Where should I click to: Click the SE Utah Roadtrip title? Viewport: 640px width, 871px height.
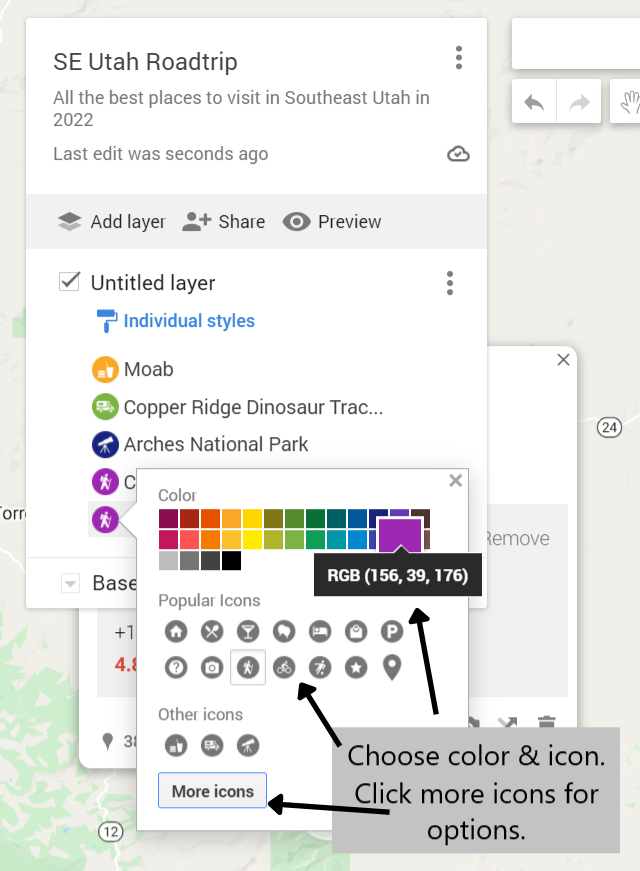tap(145, 62)
